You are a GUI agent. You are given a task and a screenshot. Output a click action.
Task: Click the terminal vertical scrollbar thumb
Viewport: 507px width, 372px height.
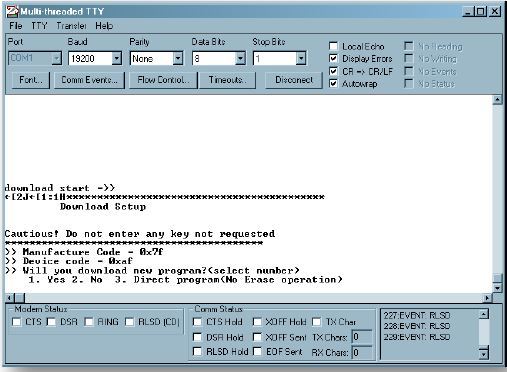coord(497,278)
